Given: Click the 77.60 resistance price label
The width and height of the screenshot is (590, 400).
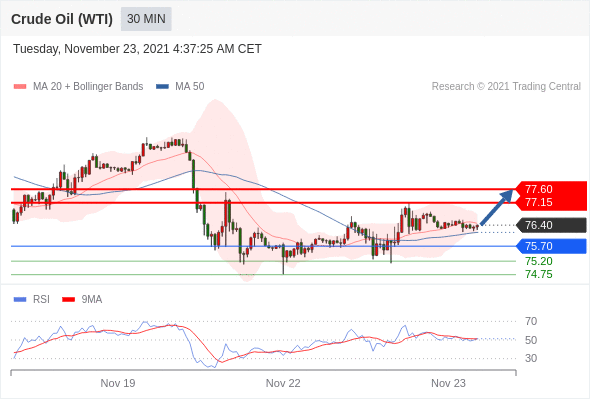Looking at the screenshot, I should [539, 189].
